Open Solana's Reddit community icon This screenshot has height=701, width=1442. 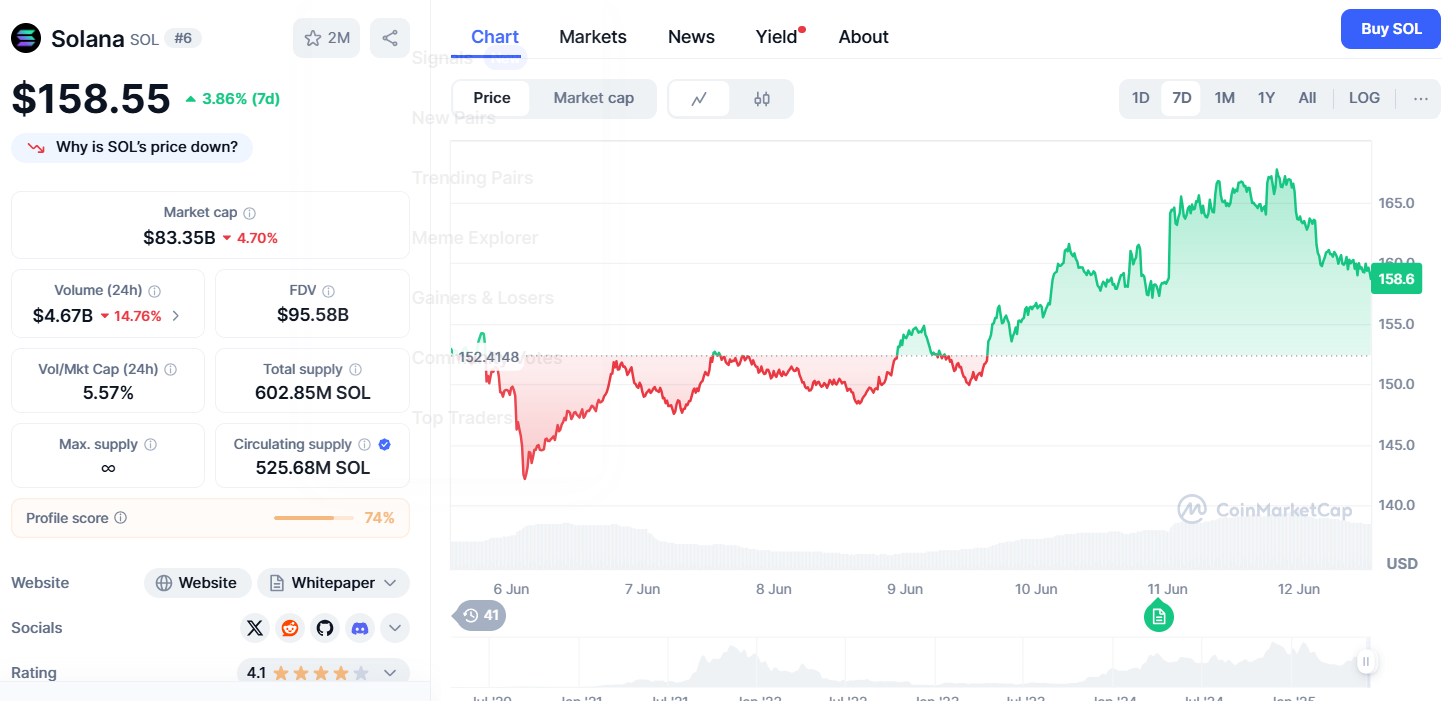290,628
